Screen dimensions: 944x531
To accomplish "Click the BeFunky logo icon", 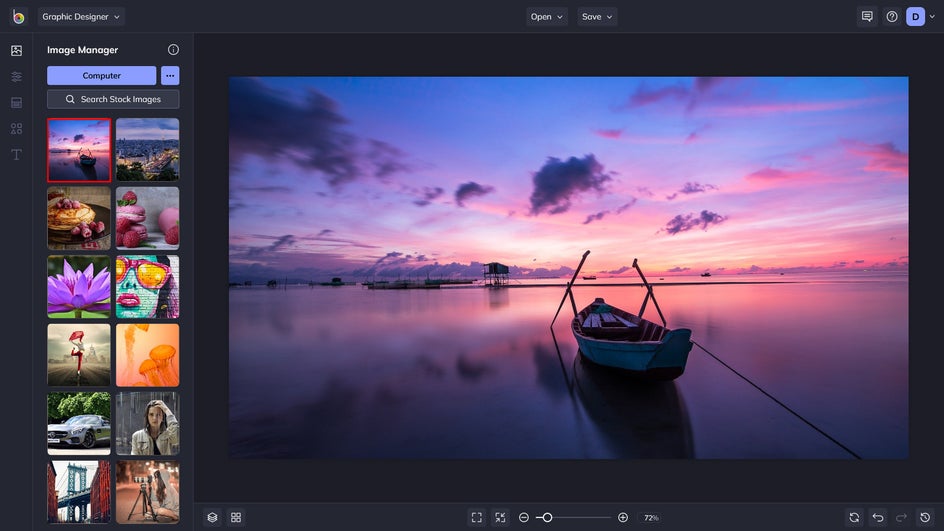I will click(19, 17).
